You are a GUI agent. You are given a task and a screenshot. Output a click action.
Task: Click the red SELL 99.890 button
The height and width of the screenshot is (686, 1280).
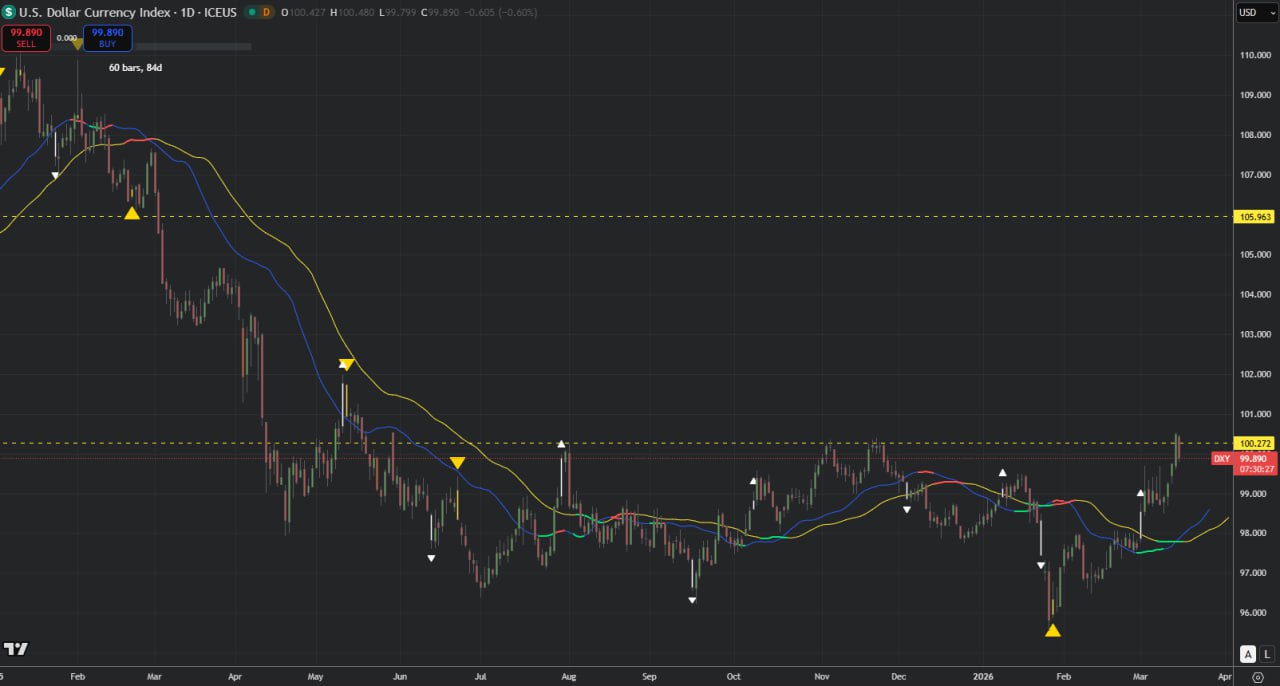[26, 38]
